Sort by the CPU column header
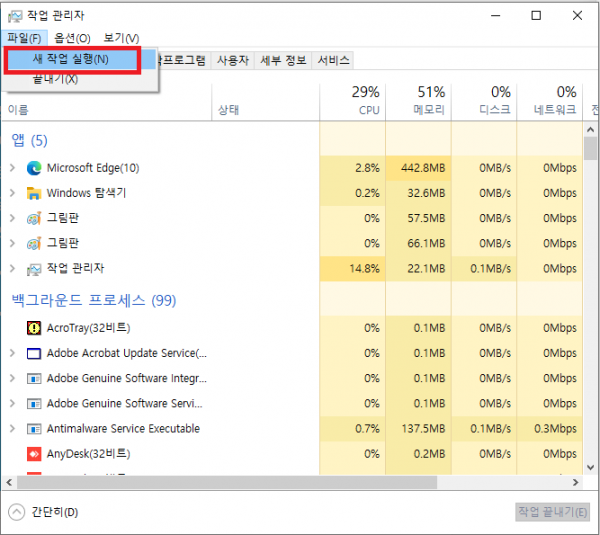This screenshot has height=535, width=600. click(352, 101)
